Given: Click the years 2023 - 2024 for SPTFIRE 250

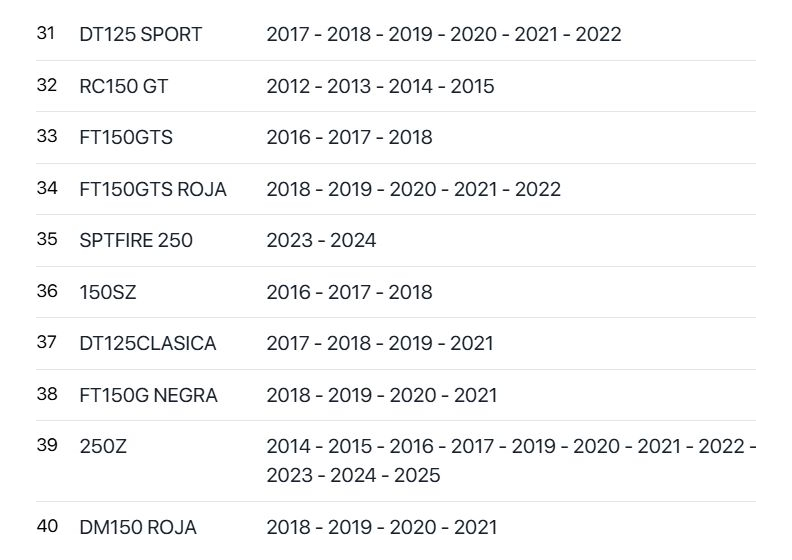Looking at the screenshot, I should coord(321,241).
